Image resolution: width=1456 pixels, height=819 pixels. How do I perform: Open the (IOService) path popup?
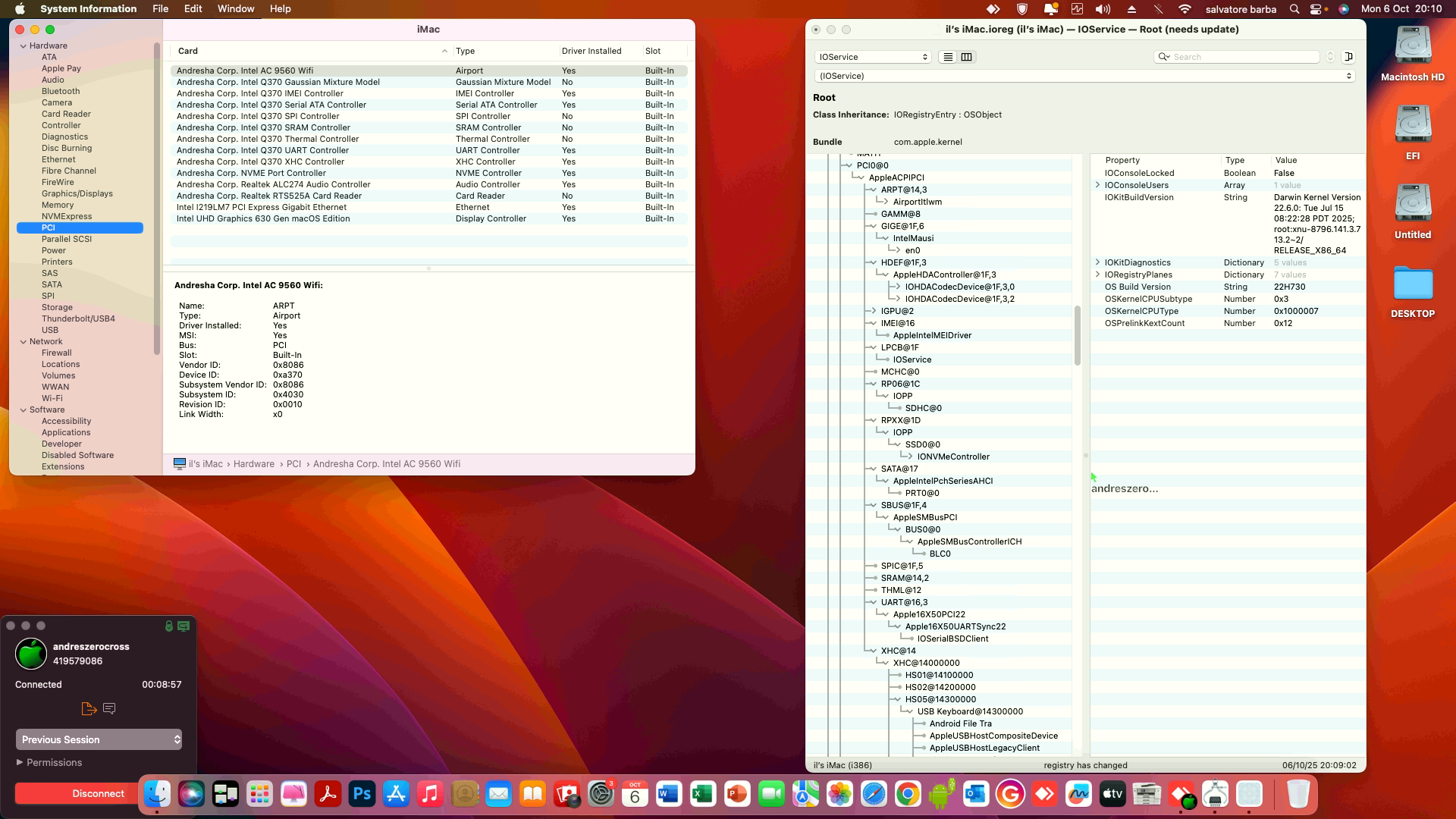[1084, 76]
